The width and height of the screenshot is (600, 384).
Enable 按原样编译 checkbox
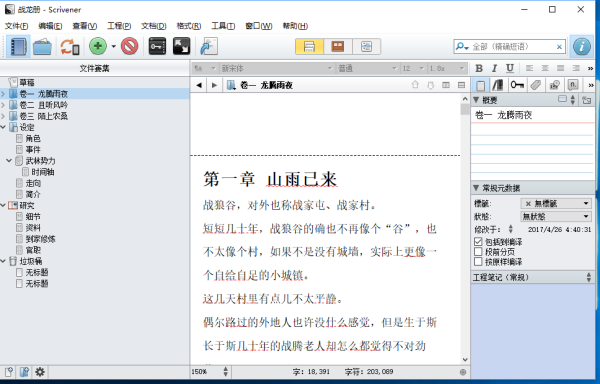(478, 262)
